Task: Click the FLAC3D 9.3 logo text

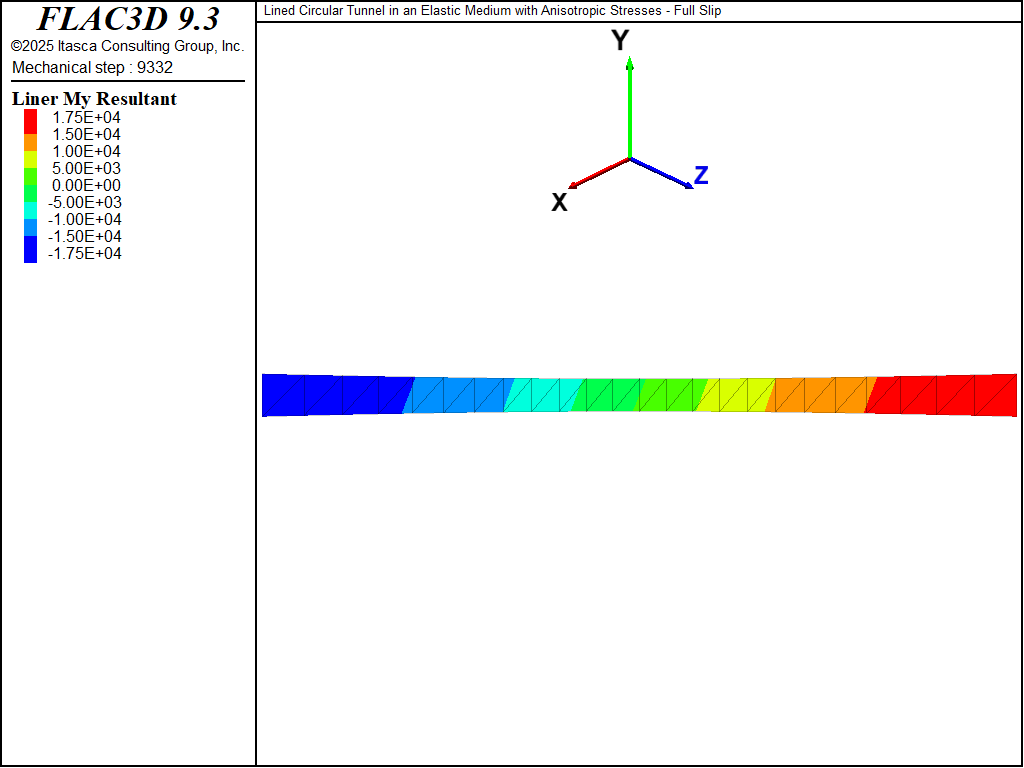Action: [x=128, y=19]
